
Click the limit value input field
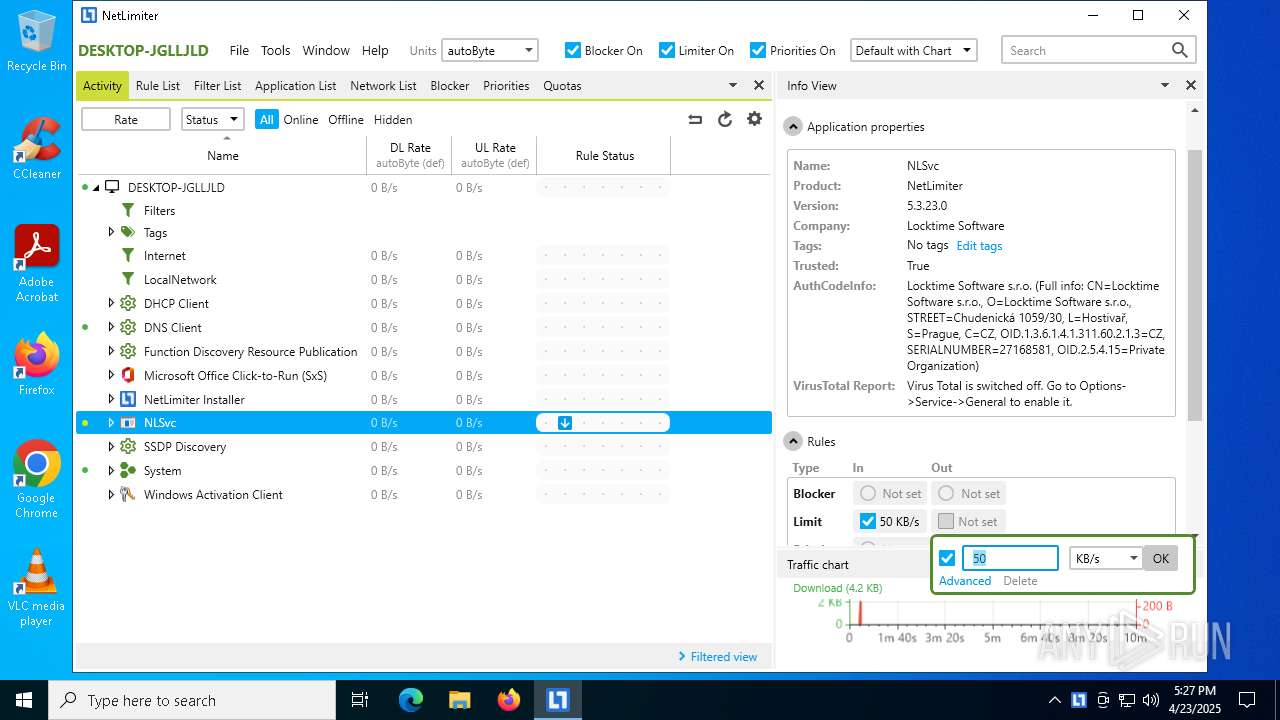(1010, 558)
